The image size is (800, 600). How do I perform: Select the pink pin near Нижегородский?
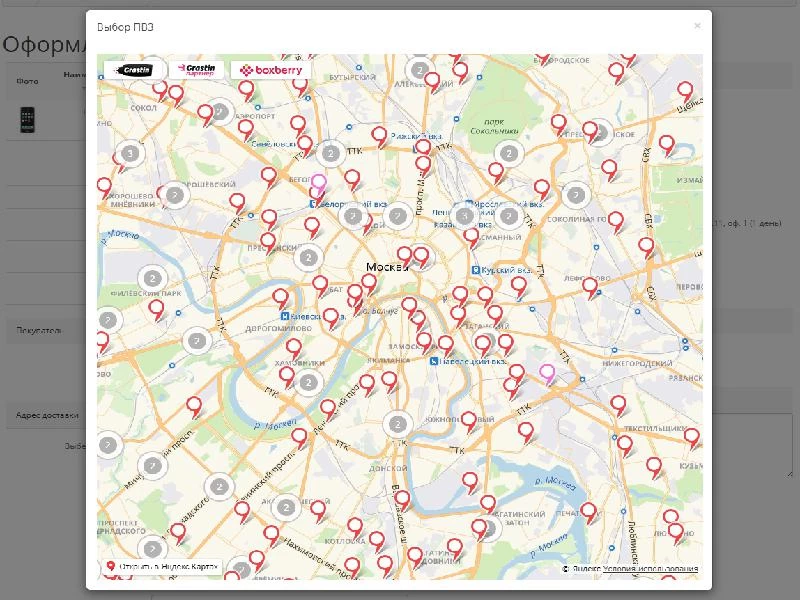[x=547, y=374]
